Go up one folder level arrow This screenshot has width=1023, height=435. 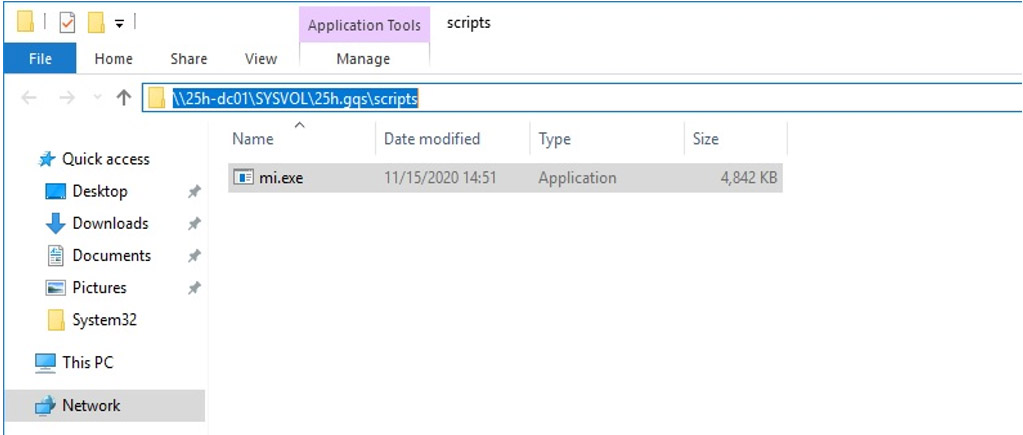(123, 97)
